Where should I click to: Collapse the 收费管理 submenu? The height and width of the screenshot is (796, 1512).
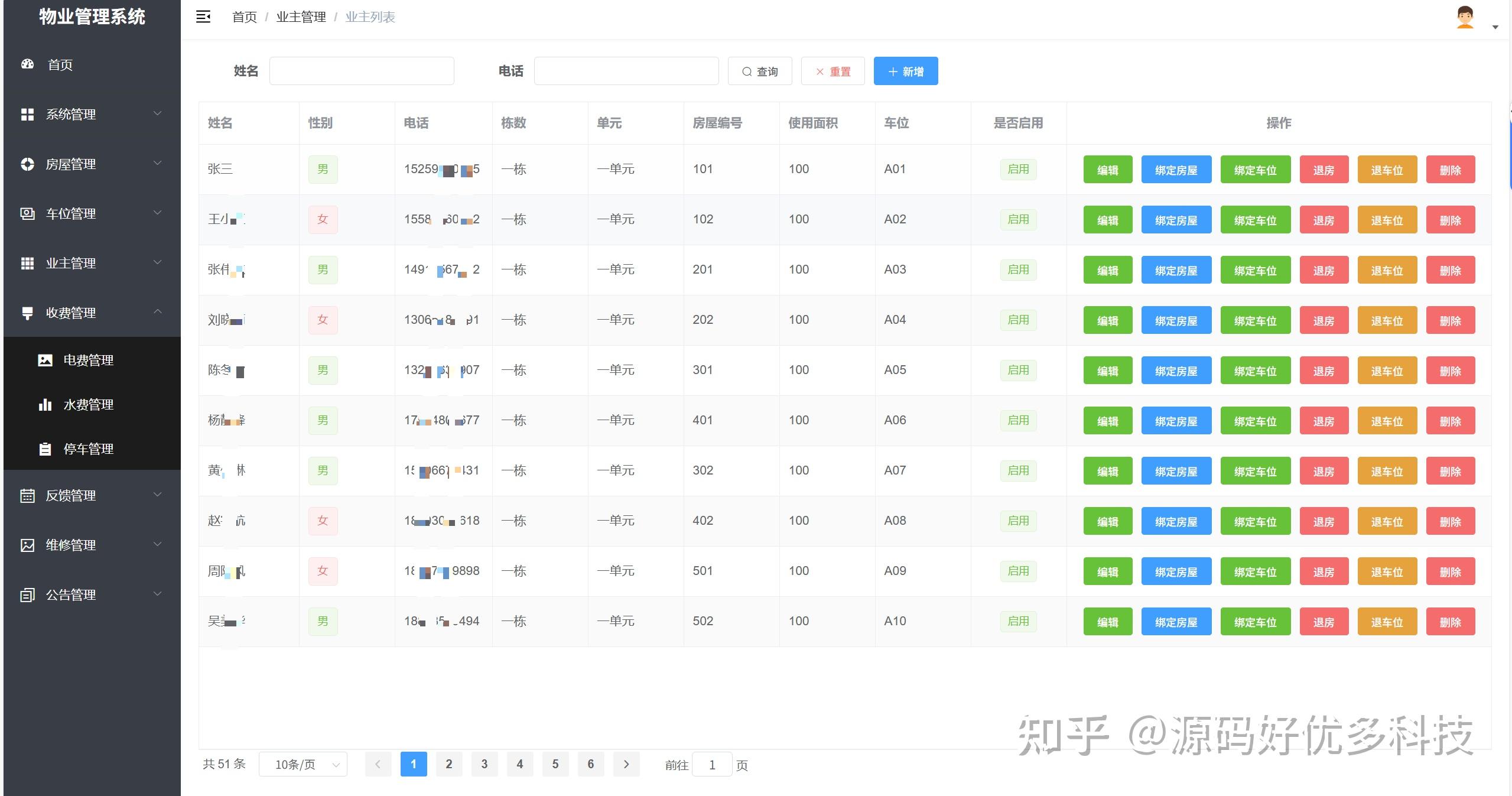158,311
